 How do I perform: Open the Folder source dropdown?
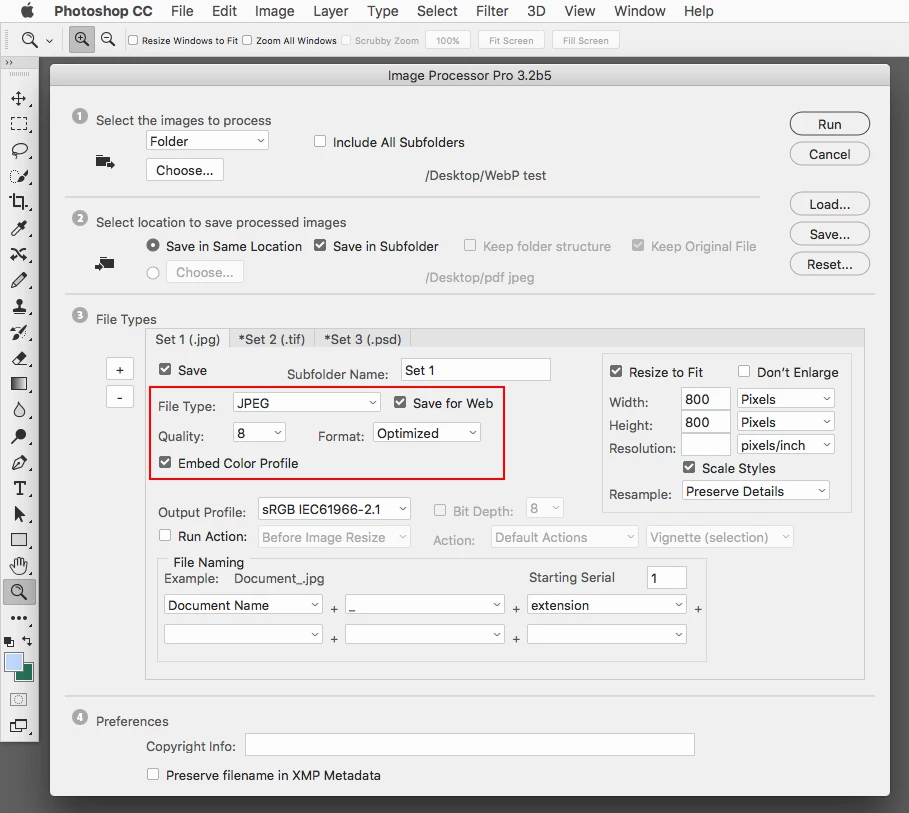[207, 141]
